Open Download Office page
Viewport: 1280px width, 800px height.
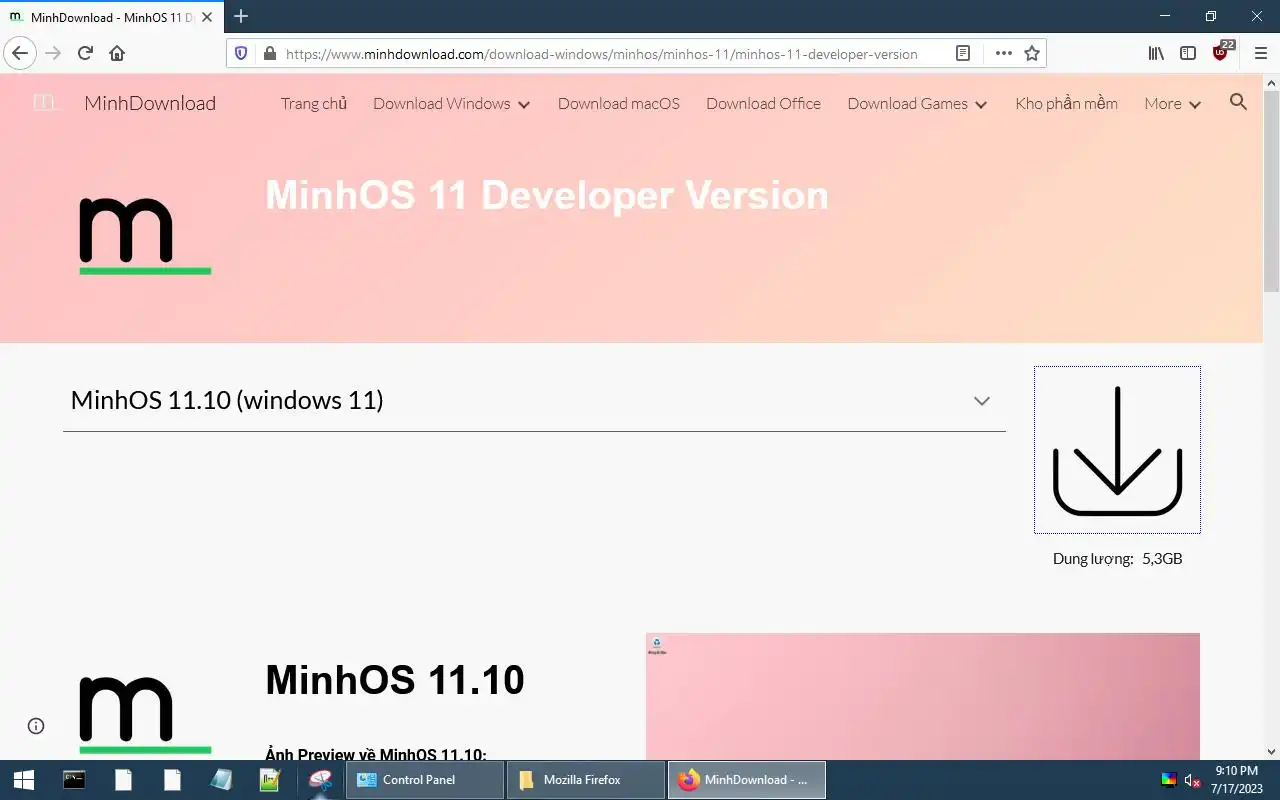[x=763, y=103]
